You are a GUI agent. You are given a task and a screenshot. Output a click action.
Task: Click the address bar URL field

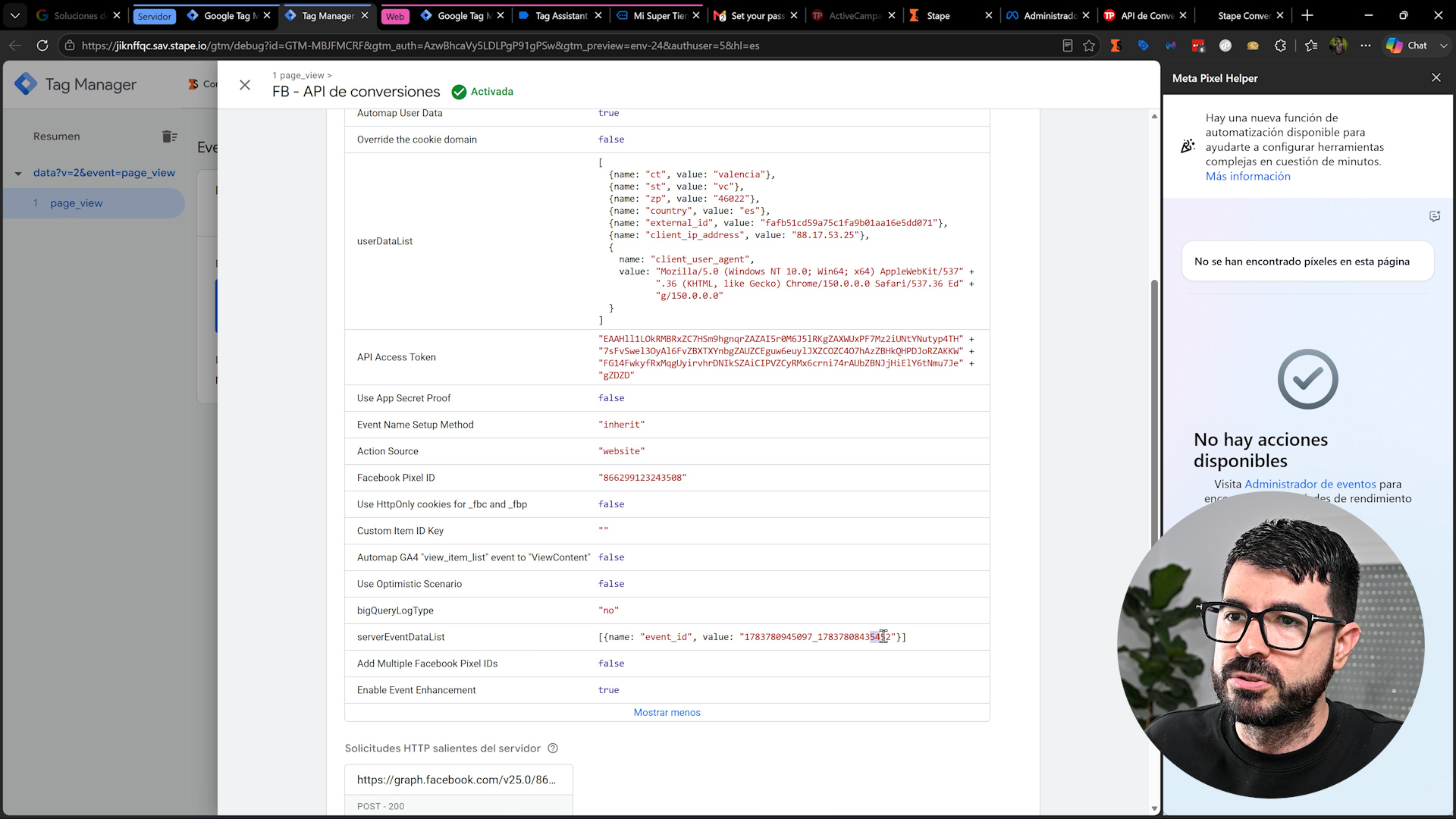(561, 45)
